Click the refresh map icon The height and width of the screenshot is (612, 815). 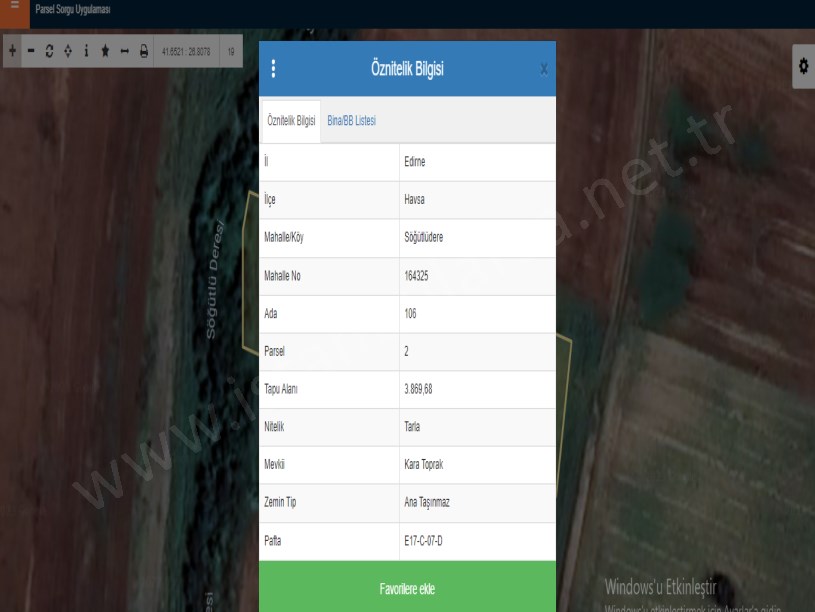coord(49,51)
